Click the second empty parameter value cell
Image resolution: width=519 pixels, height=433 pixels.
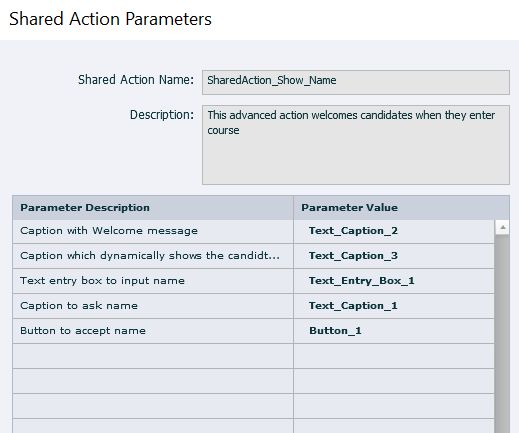(394, 381)
